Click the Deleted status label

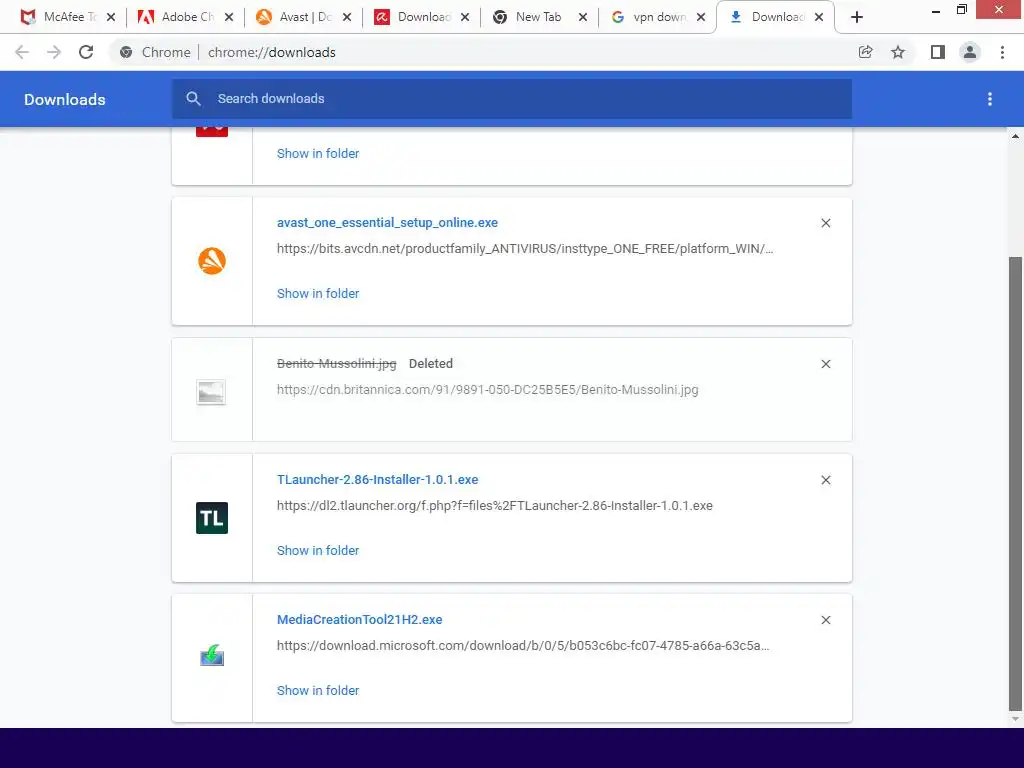click(431, 364)
